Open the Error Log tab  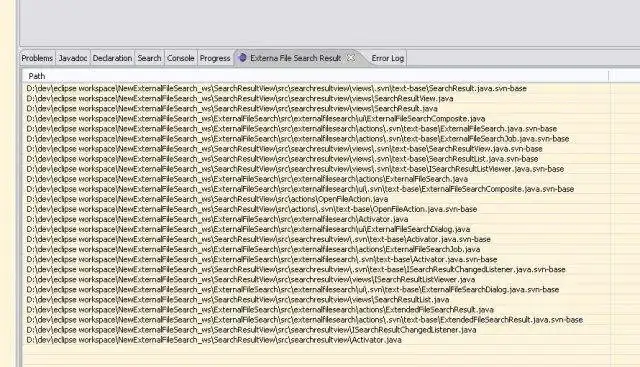(388, 58)
